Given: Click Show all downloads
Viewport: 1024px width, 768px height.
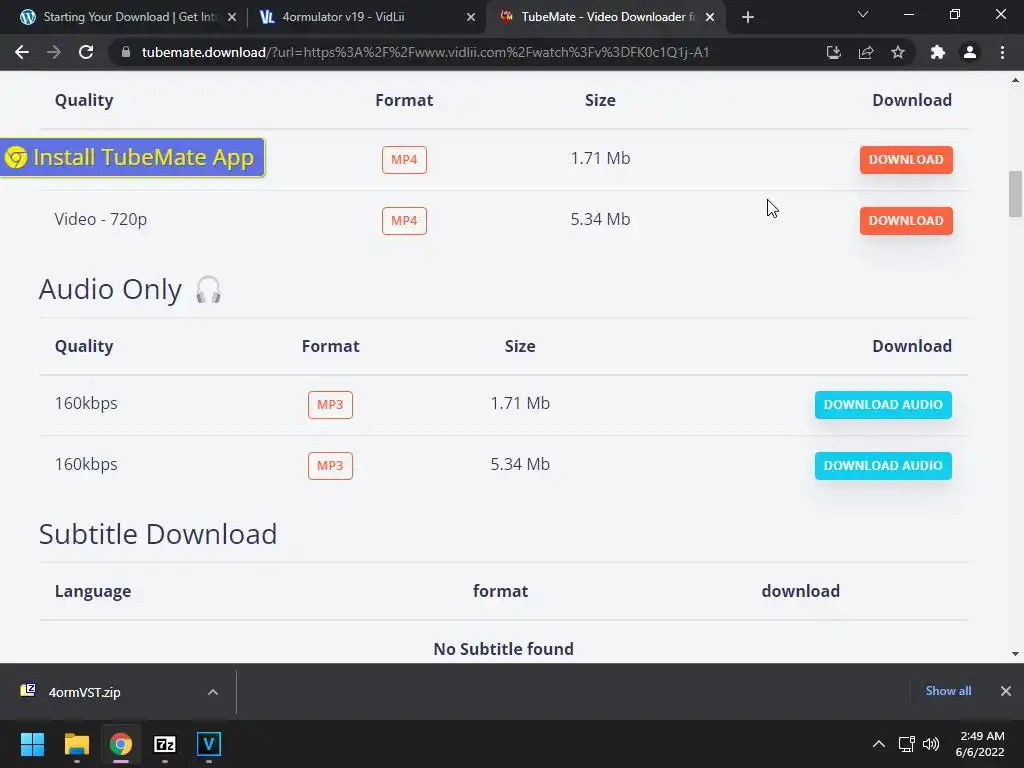Looking at the screenshot, I should click(x=948, y=691).
